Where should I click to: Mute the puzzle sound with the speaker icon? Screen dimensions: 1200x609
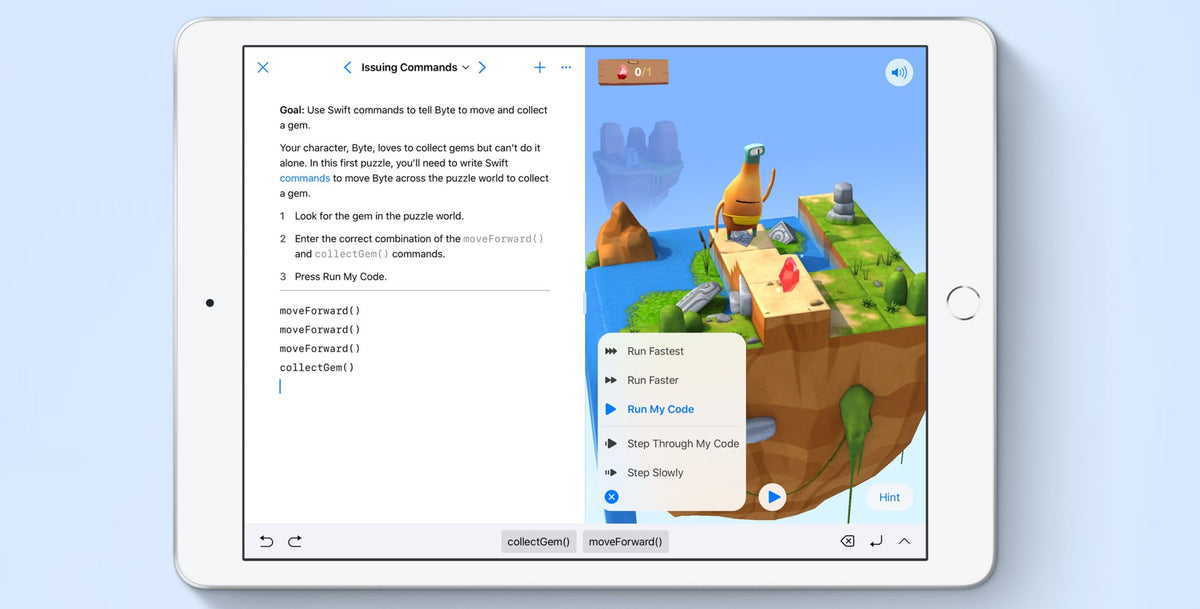898,72
